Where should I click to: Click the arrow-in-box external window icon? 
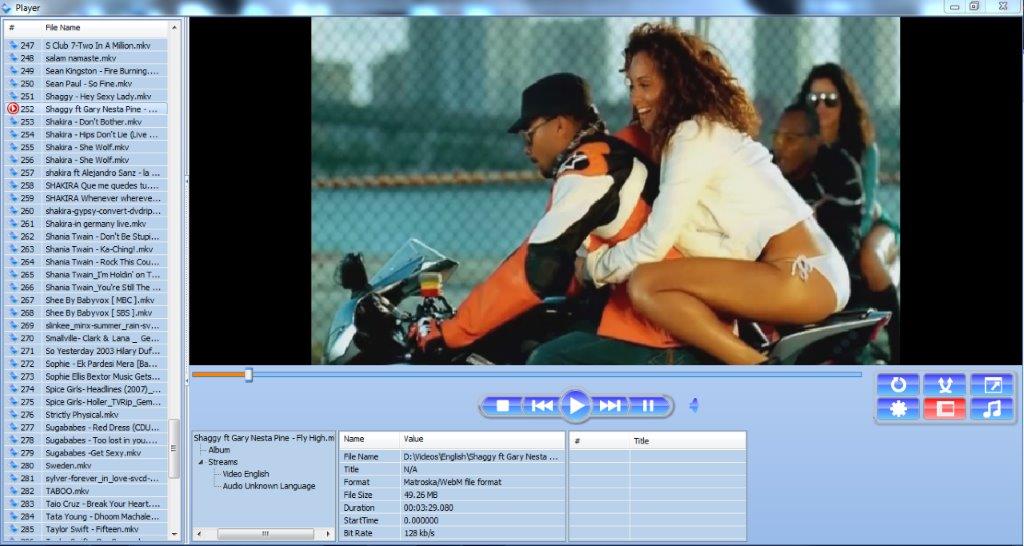(992, 384)
